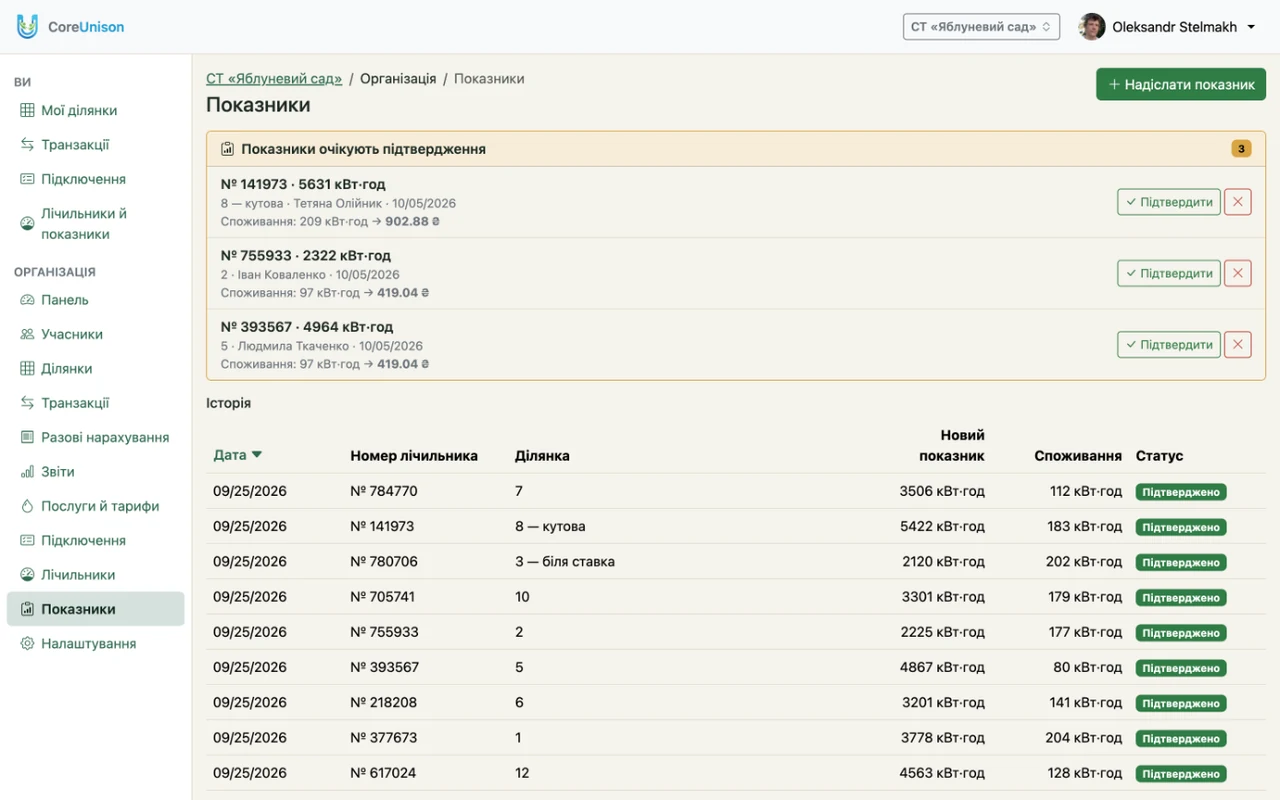This screenshot has width=1280, height=800.
Task: Click the Налаштування gear icon
Action: pyautogui.click(x=27, y=644)
